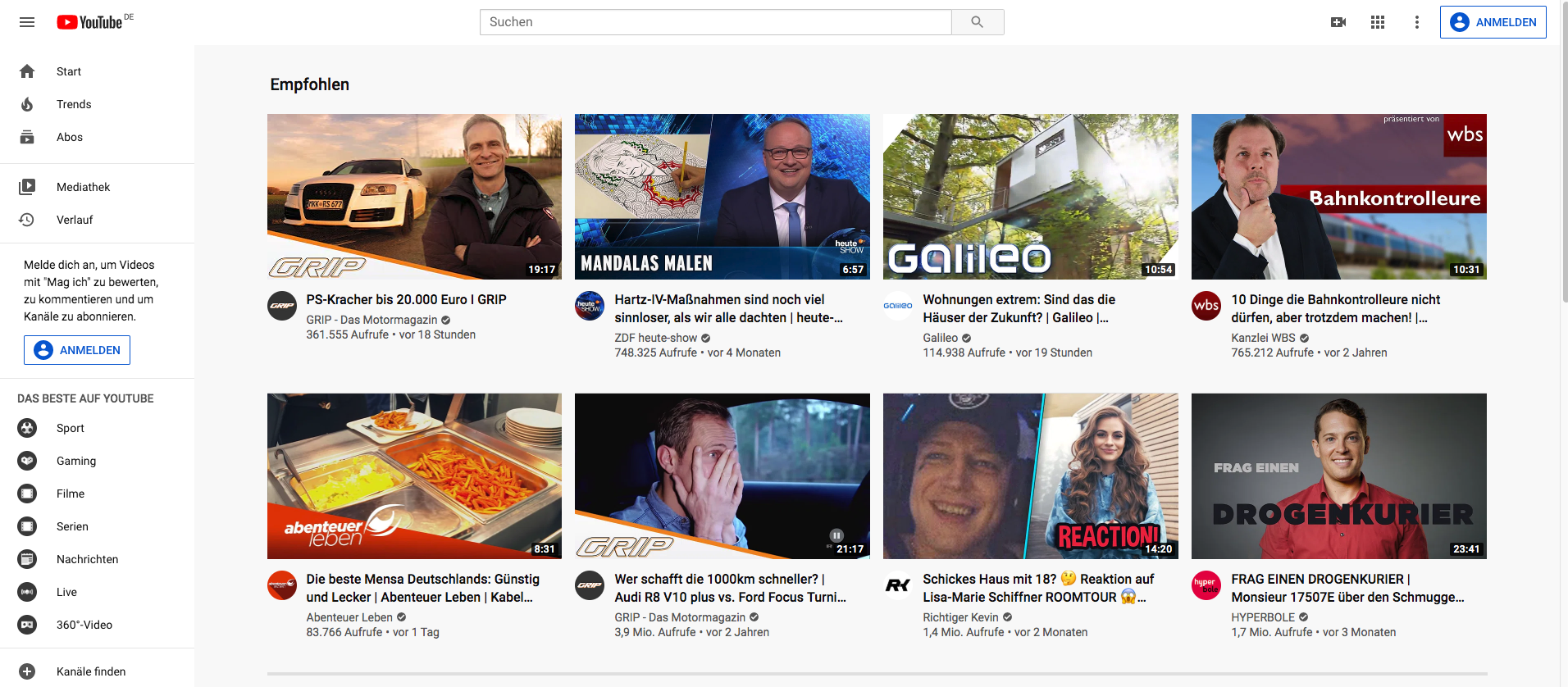The image size is (1568, 687).
Task: Open the settings three-dot menu
Action: pyautogui.click(x=1417, y=22)
